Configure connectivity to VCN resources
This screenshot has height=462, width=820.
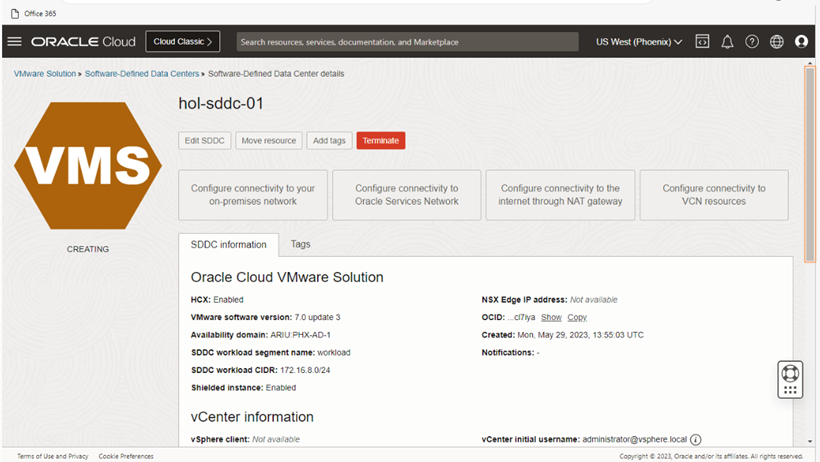coord(714,195)
